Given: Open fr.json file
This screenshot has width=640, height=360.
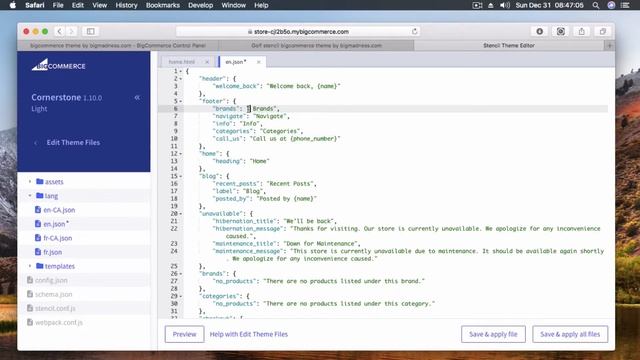Looking at the screenshot, I should [x=53, y=252].
